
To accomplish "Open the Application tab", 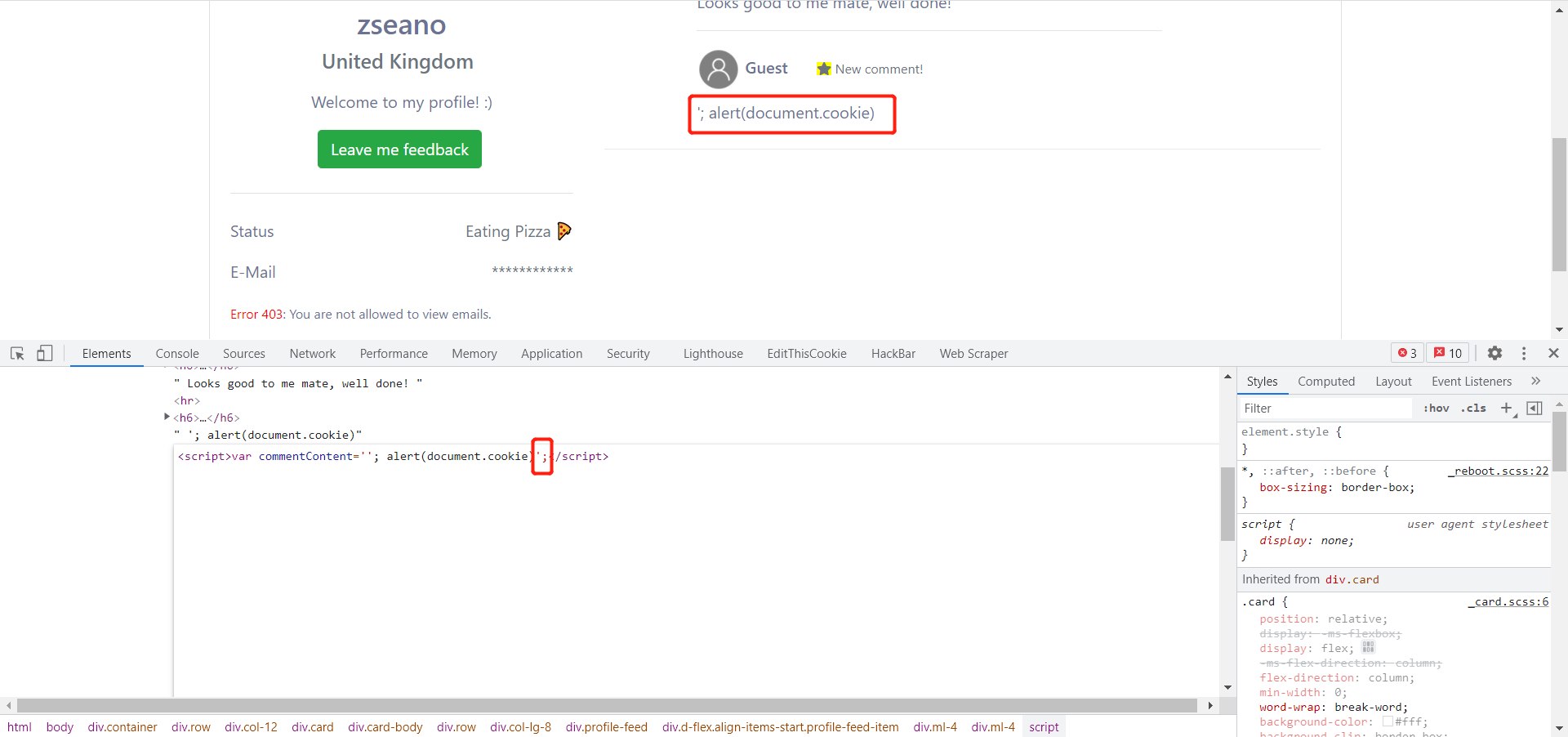I will click(x=552, y=354).
